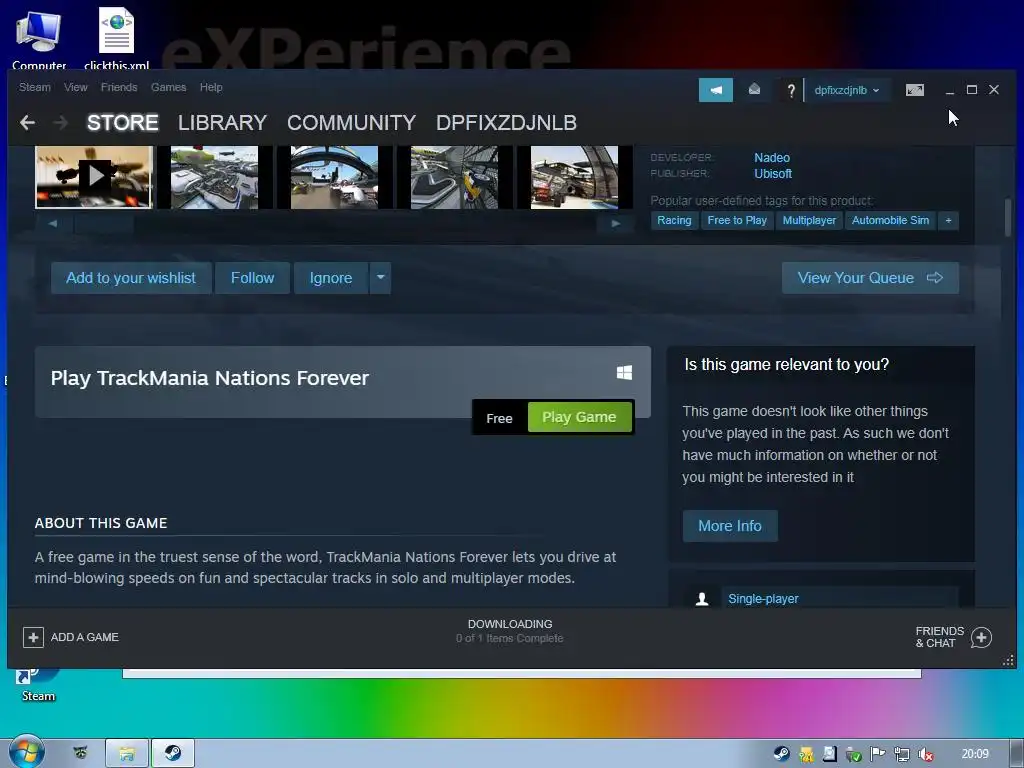Screen dimensions: 1024x768
Task: Switch to the COMMUNITY tab
Action: tap(351, 123)
